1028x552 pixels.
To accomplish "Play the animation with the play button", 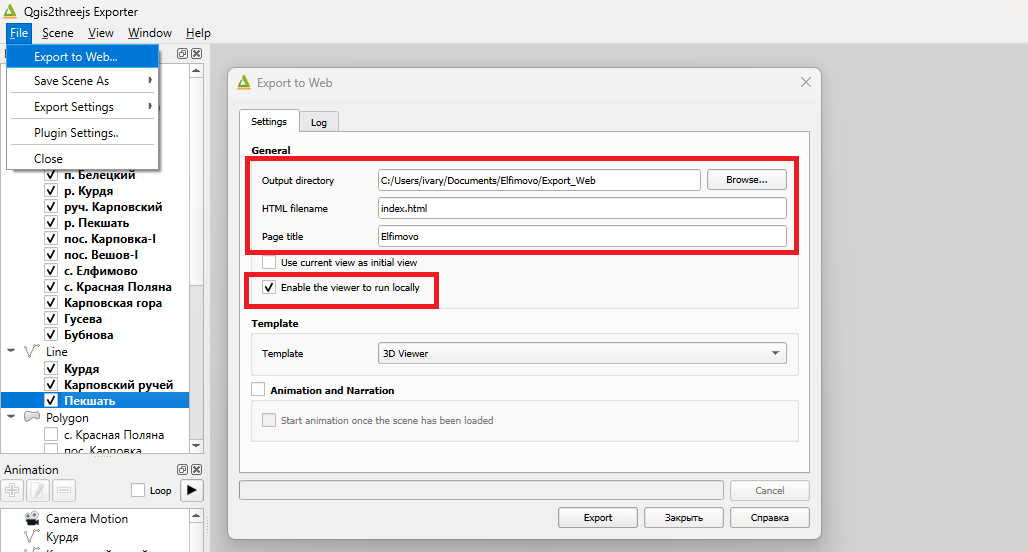I will [191, 490].
